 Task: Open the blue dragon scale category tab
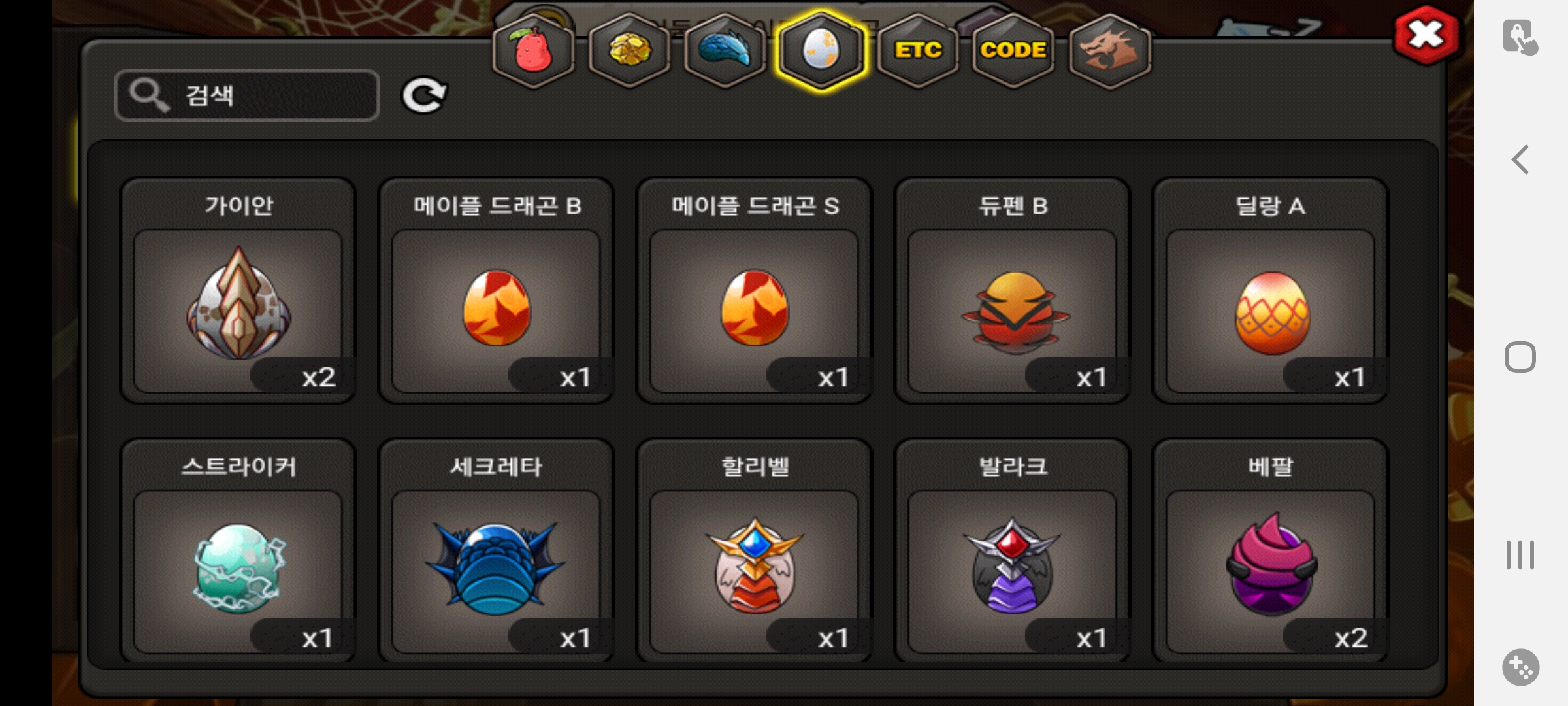click(x=725, y=51)
